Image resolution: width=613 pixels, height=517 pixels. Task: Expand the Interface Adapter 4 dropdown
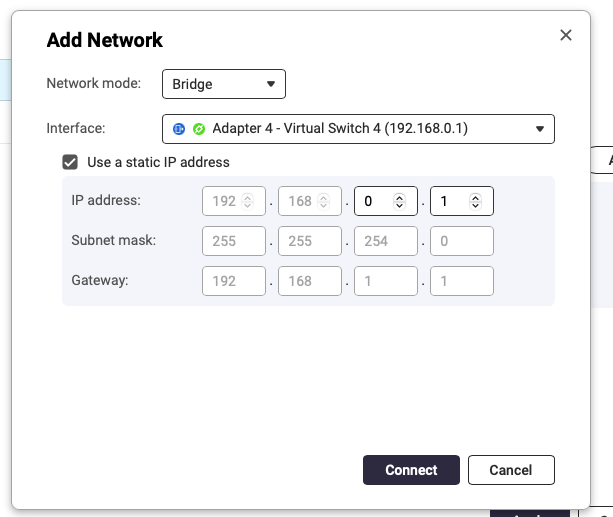(x=358, y=129)
